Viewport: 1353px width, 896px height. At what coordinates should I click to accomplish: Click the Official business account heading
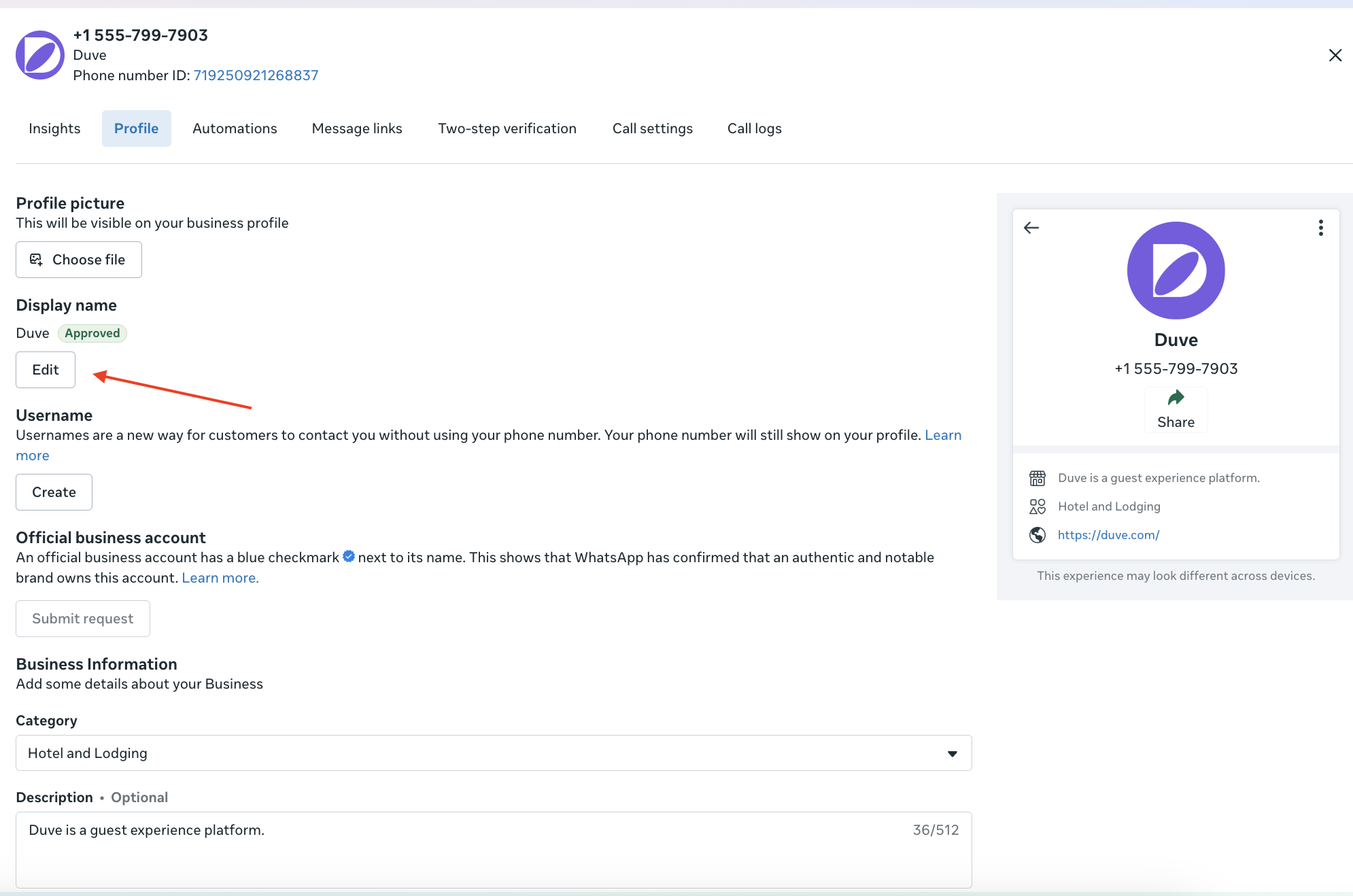coord(111,538)
